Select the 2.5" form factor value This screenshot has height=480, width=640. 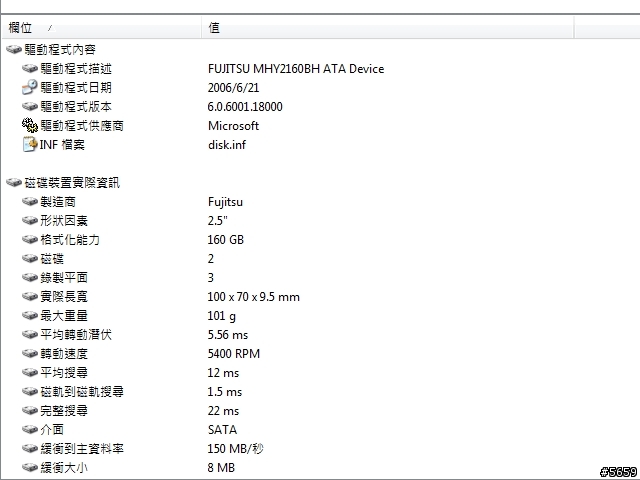pos(218,221)
